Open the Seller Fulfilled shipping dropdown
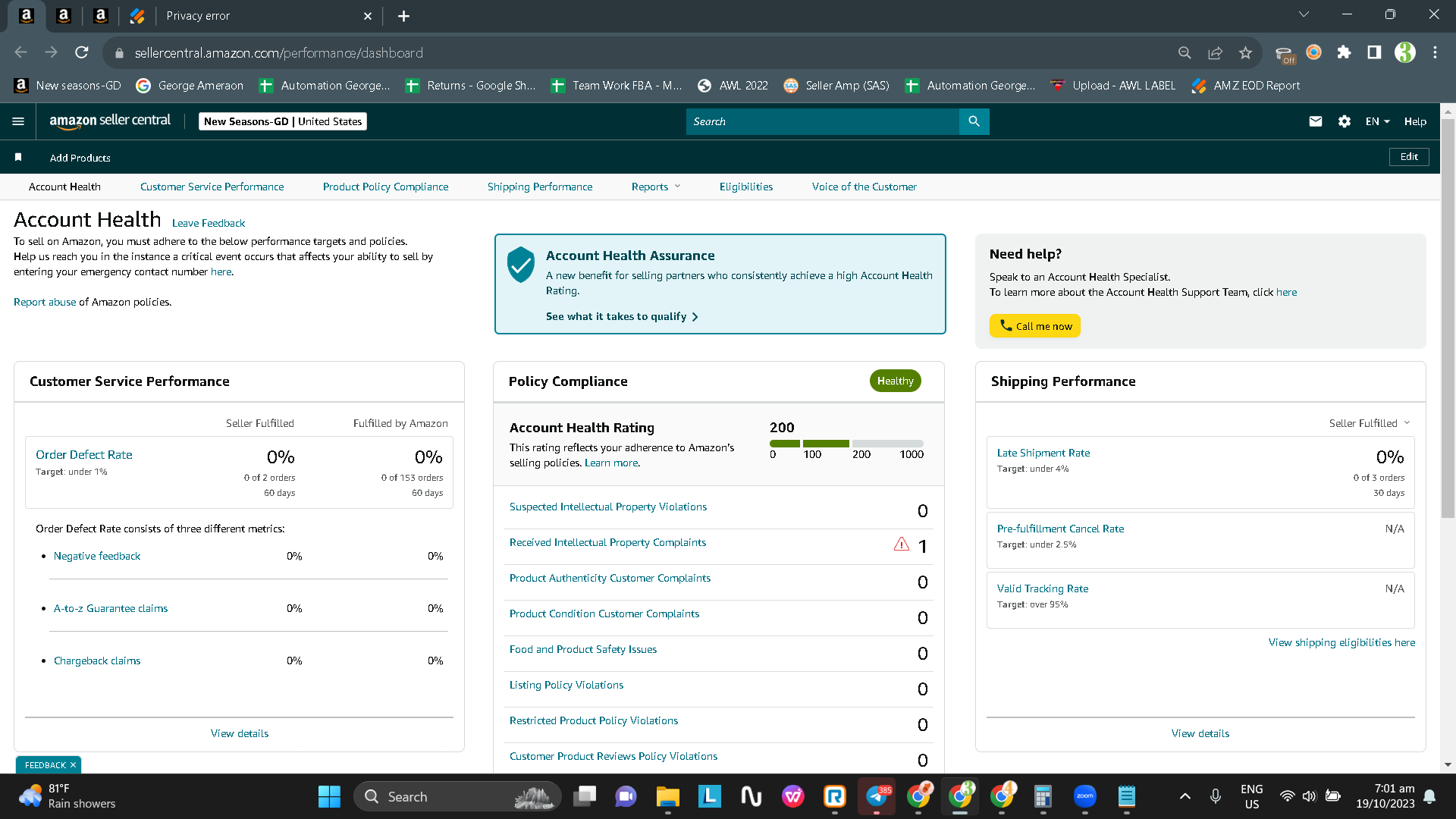The width and height of the screenshot is (1456, 819). click(x=1369, y=423)
